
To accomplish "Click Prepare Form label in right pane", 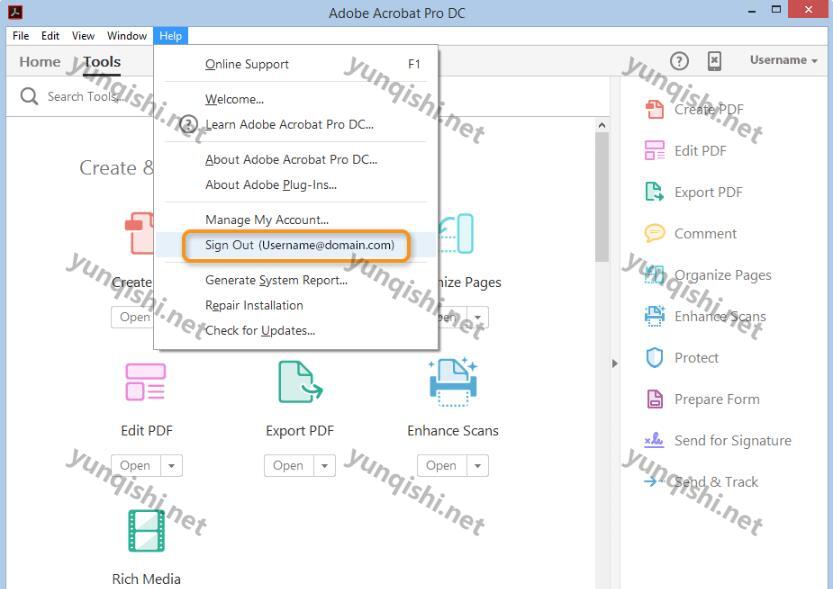I will coord(717,399).
